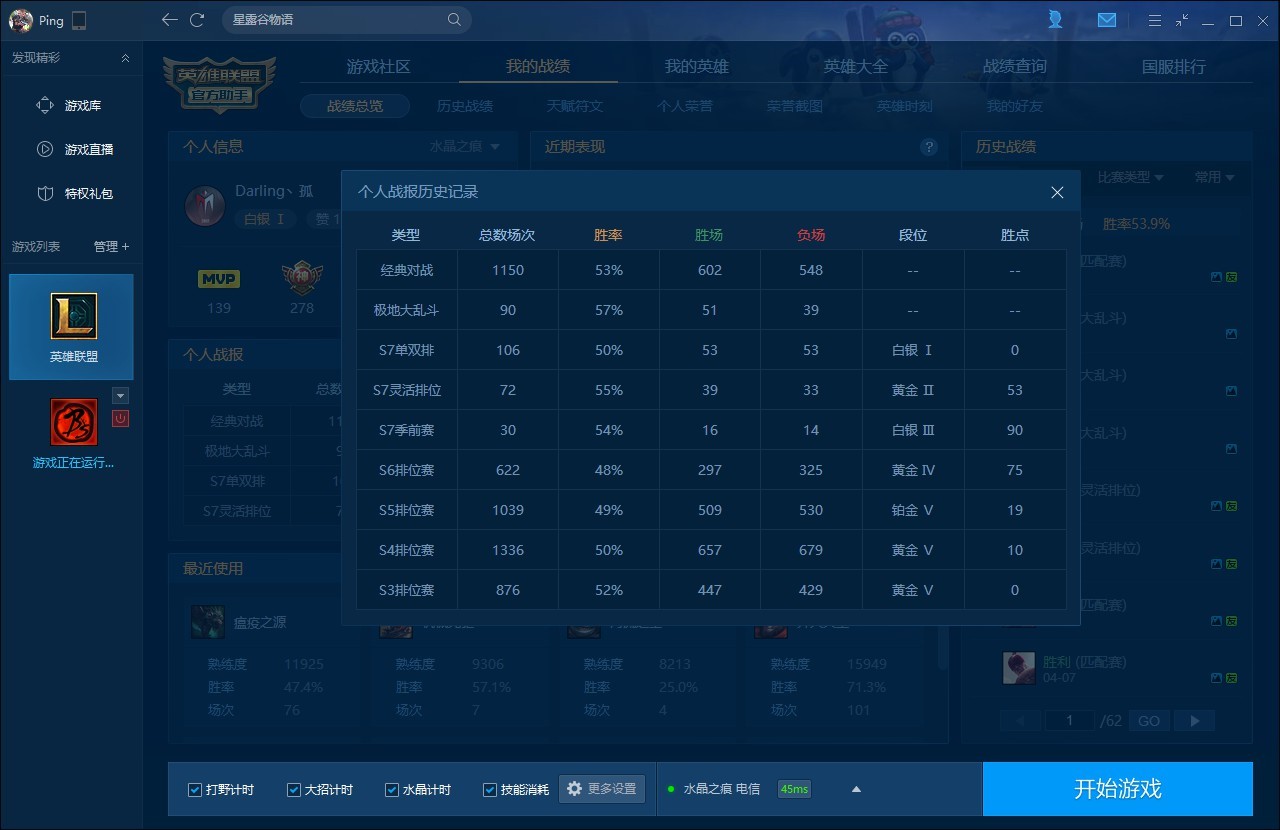Click the 45ms ping indicator
The image size is (1280, 830).
click(794, 789)
